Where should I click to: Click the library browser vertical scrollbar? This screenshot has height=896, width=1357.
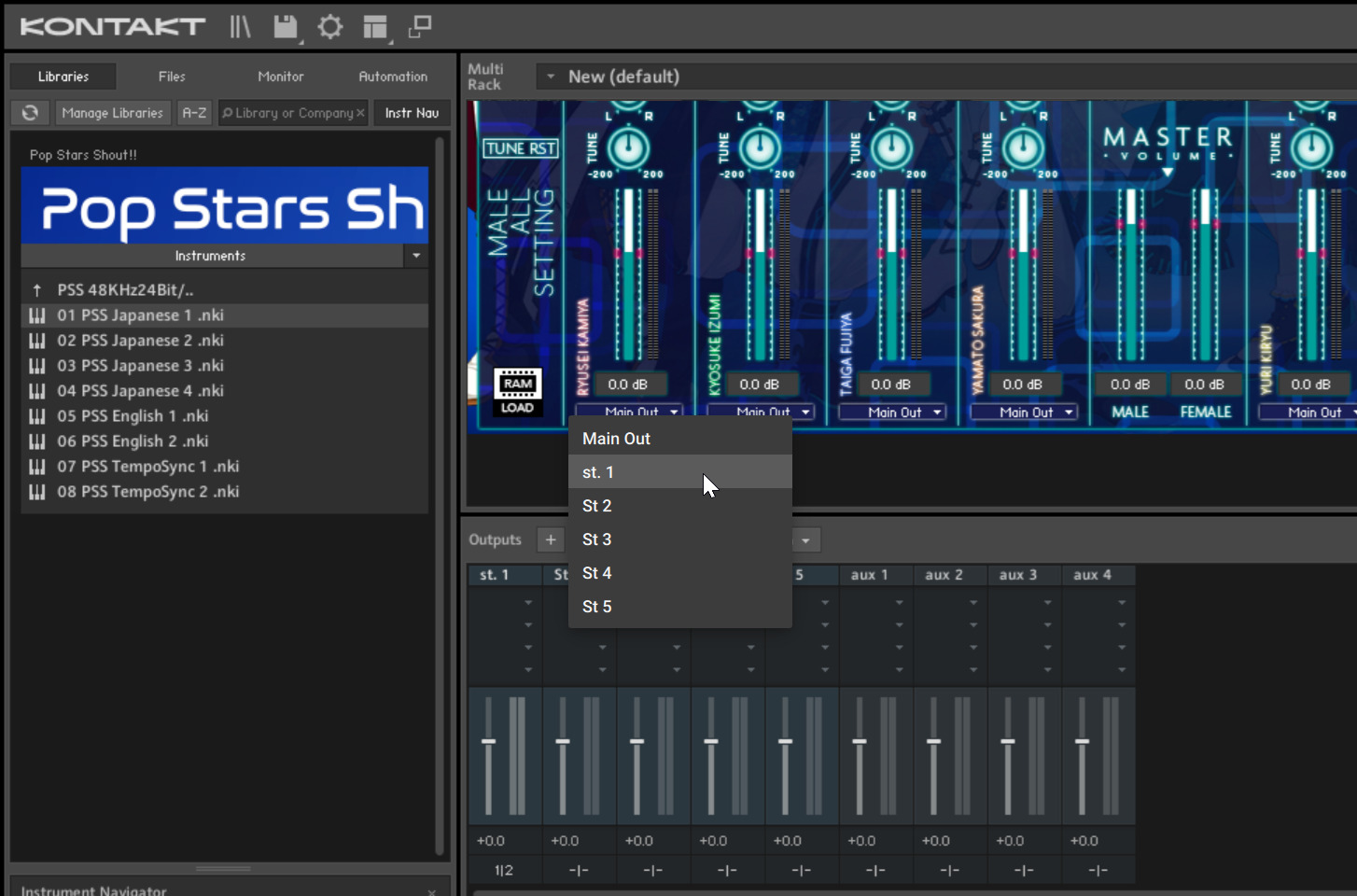[440, 497]
